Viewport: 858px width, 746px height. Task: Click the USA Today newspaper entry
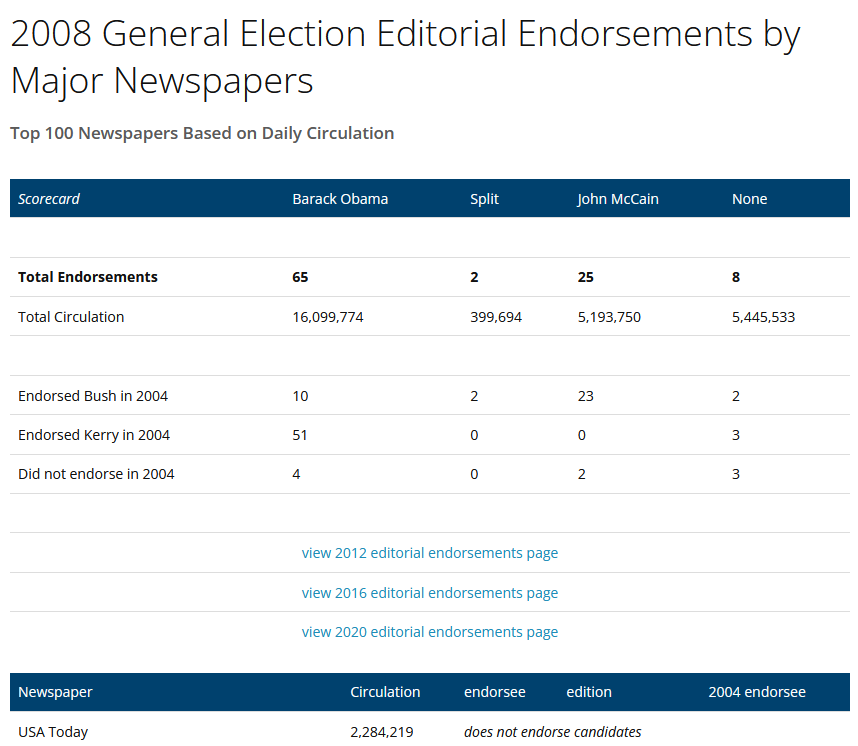pos(53,732)
